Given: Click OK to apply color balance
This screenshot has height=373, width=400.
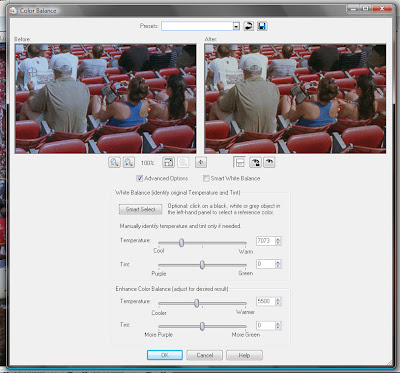Looking at the screenshot, I should pyautogui.click(x=165, y=355).
